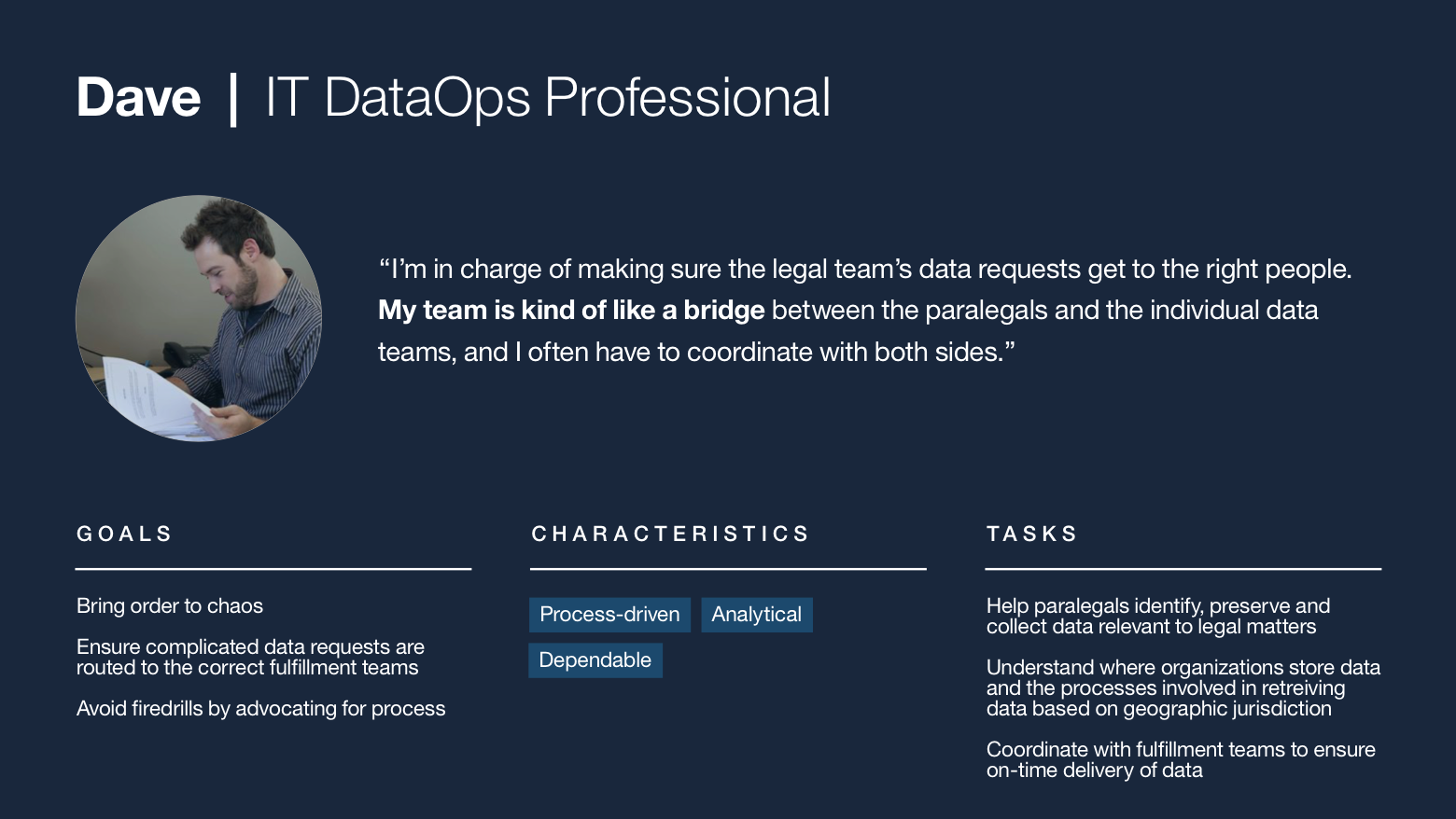
Task: Click the "Process-driven" characteristic tag
Action: (x=609, y=615)
